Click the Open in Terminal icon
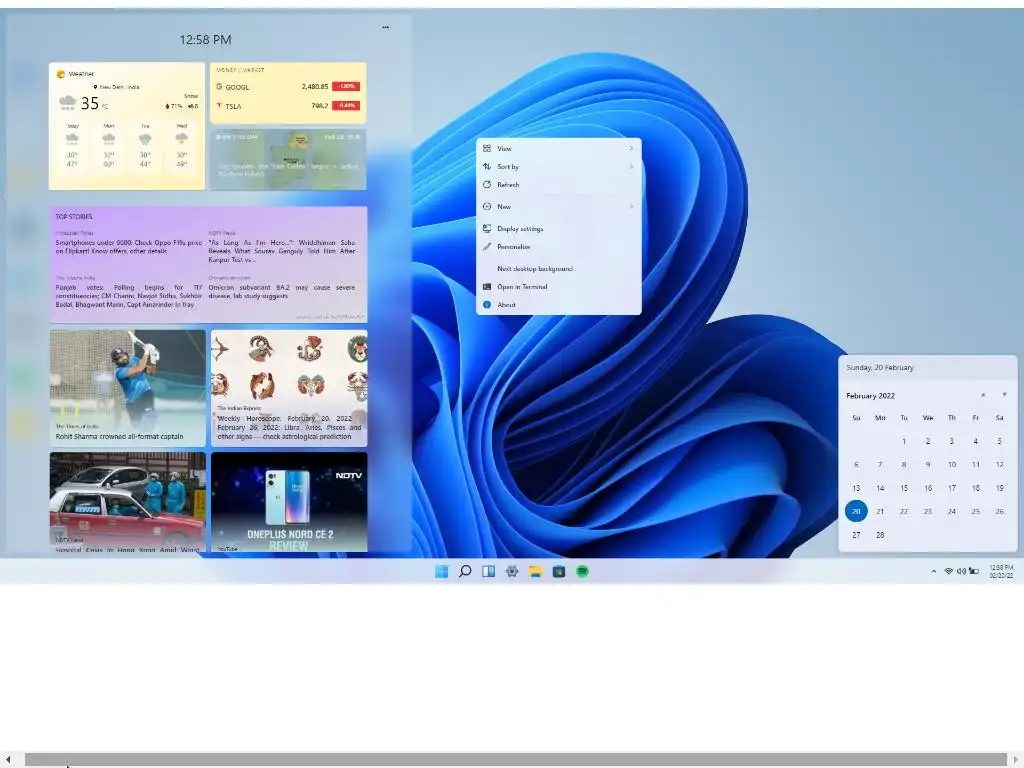Image resolution: width=1024 pixels, height=768 pixels. [x=487, y=287]
